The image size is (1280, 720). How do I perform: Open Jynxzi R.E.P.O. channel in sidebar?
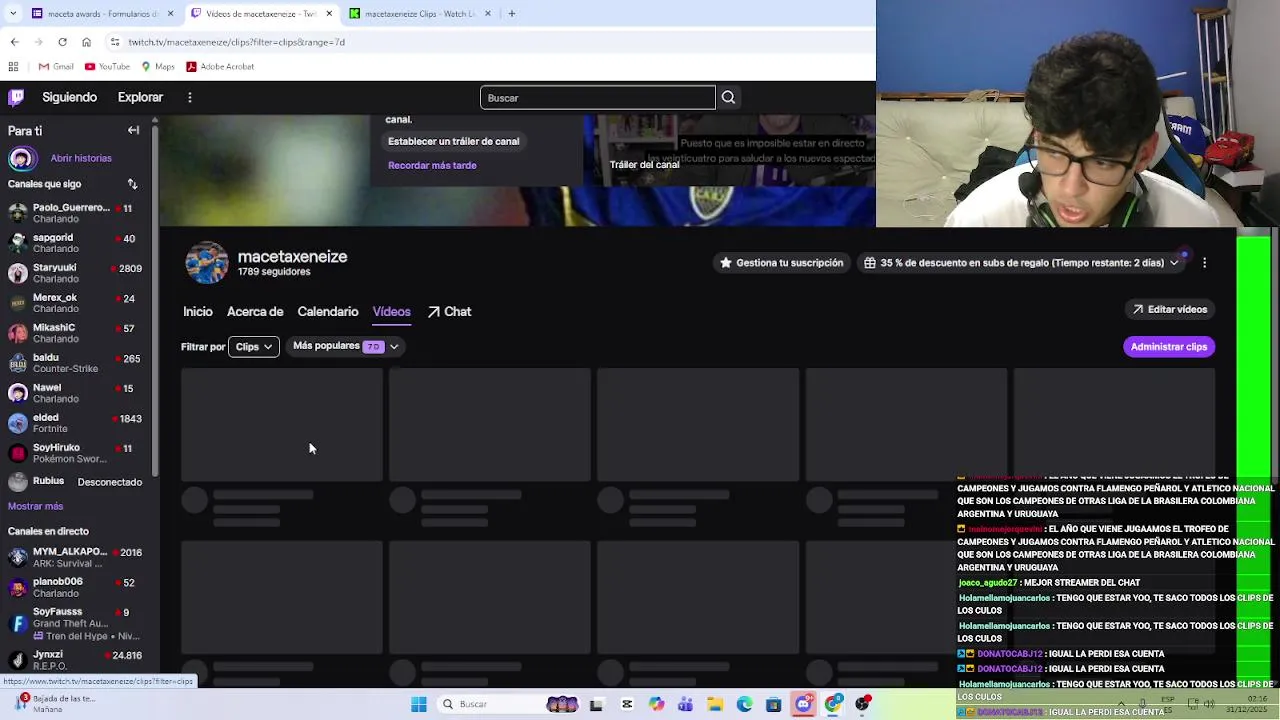click(x=75, y=660)
